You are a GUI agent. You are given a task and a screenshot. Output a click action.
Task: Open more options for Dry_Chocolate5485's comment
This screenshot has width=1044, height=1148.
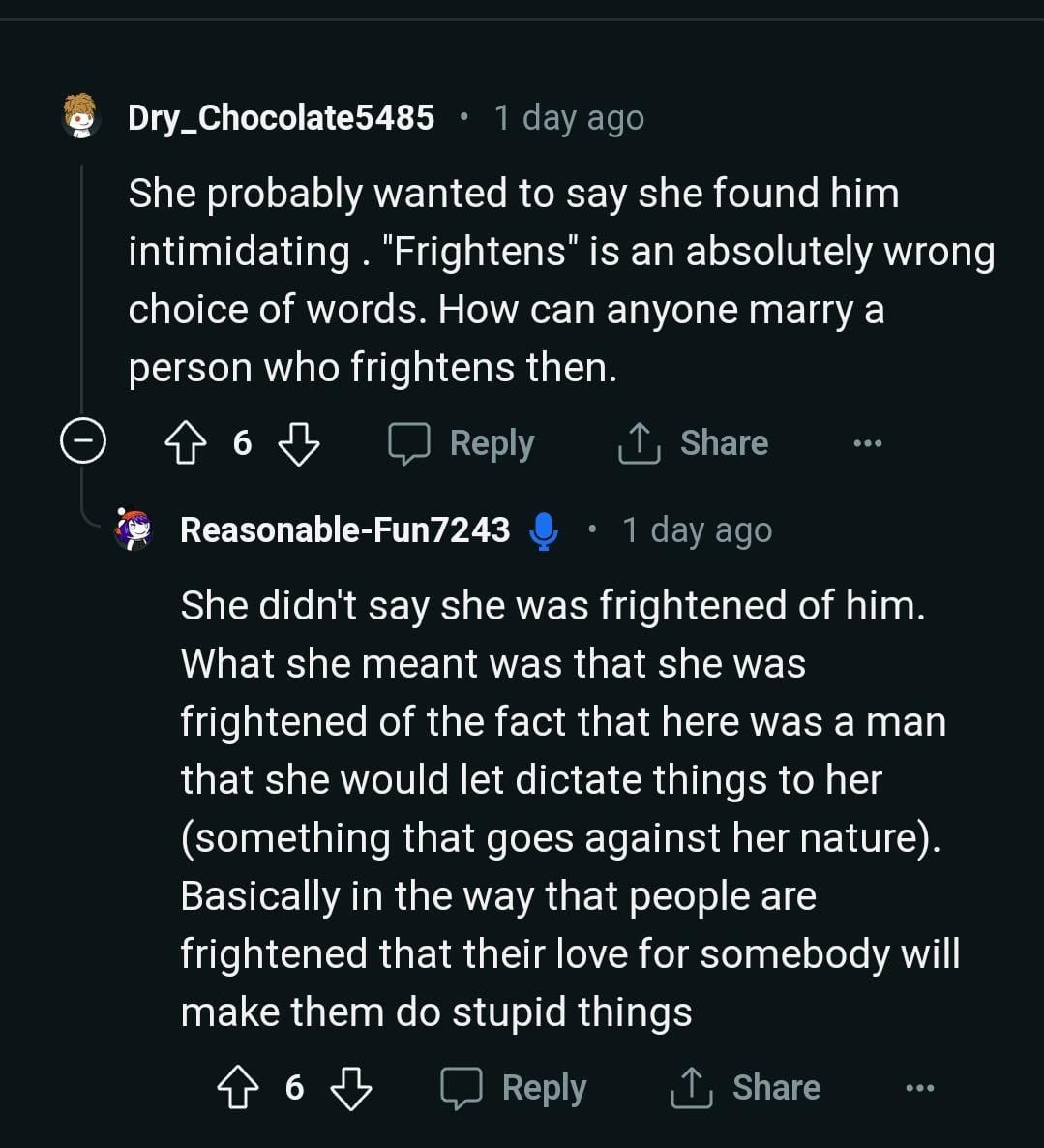867,444
